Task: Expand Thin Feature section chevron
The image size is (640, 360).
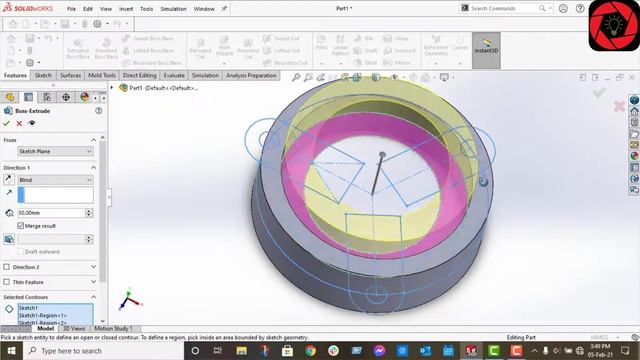Action: click(93, 282)
